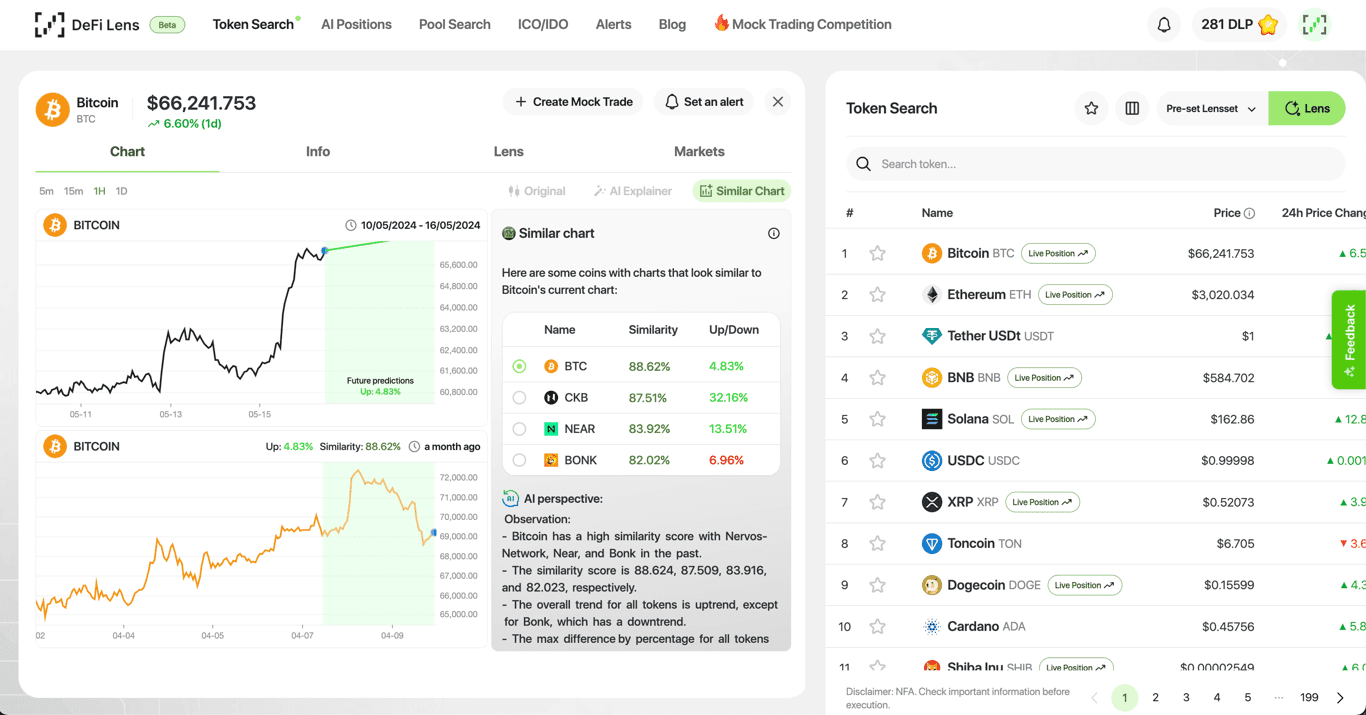Open the AI Positions menu item

[356, 23]
